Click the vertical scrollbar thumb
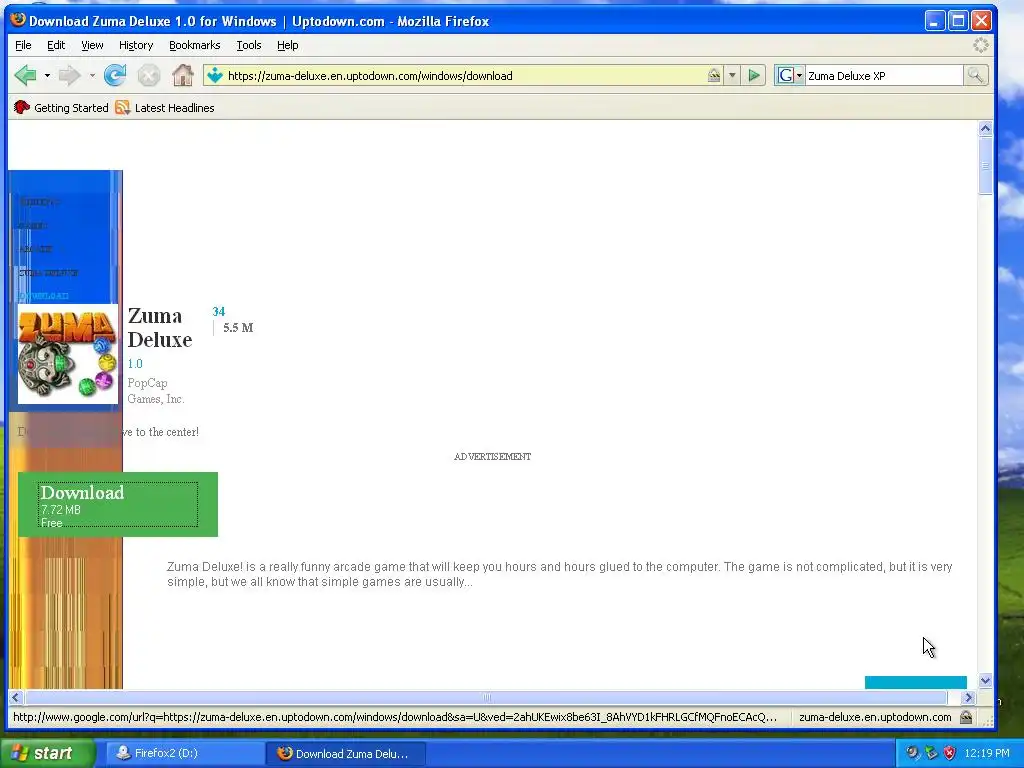 [x=985, y=165]
